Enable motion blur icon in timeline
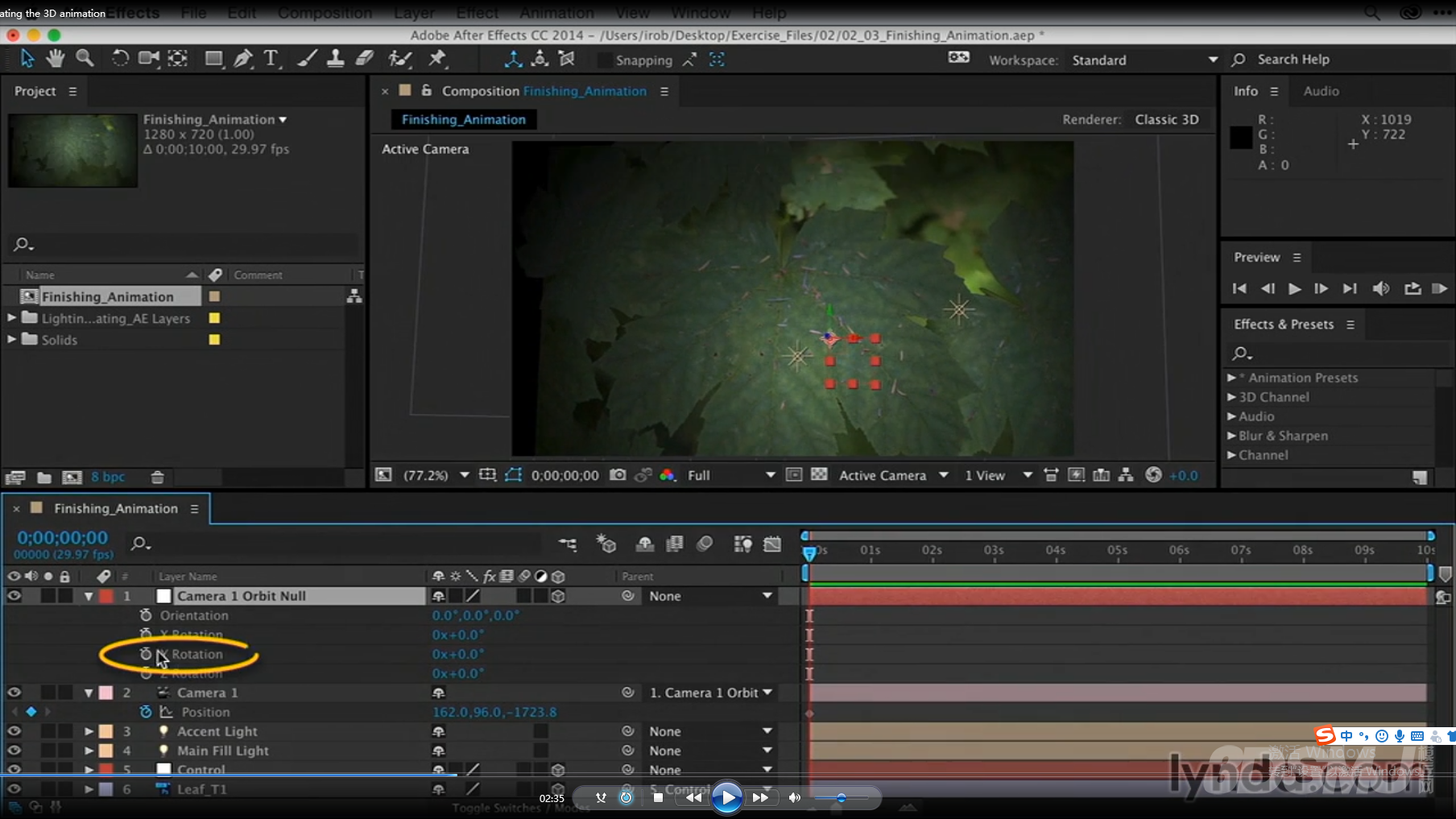 705,544
